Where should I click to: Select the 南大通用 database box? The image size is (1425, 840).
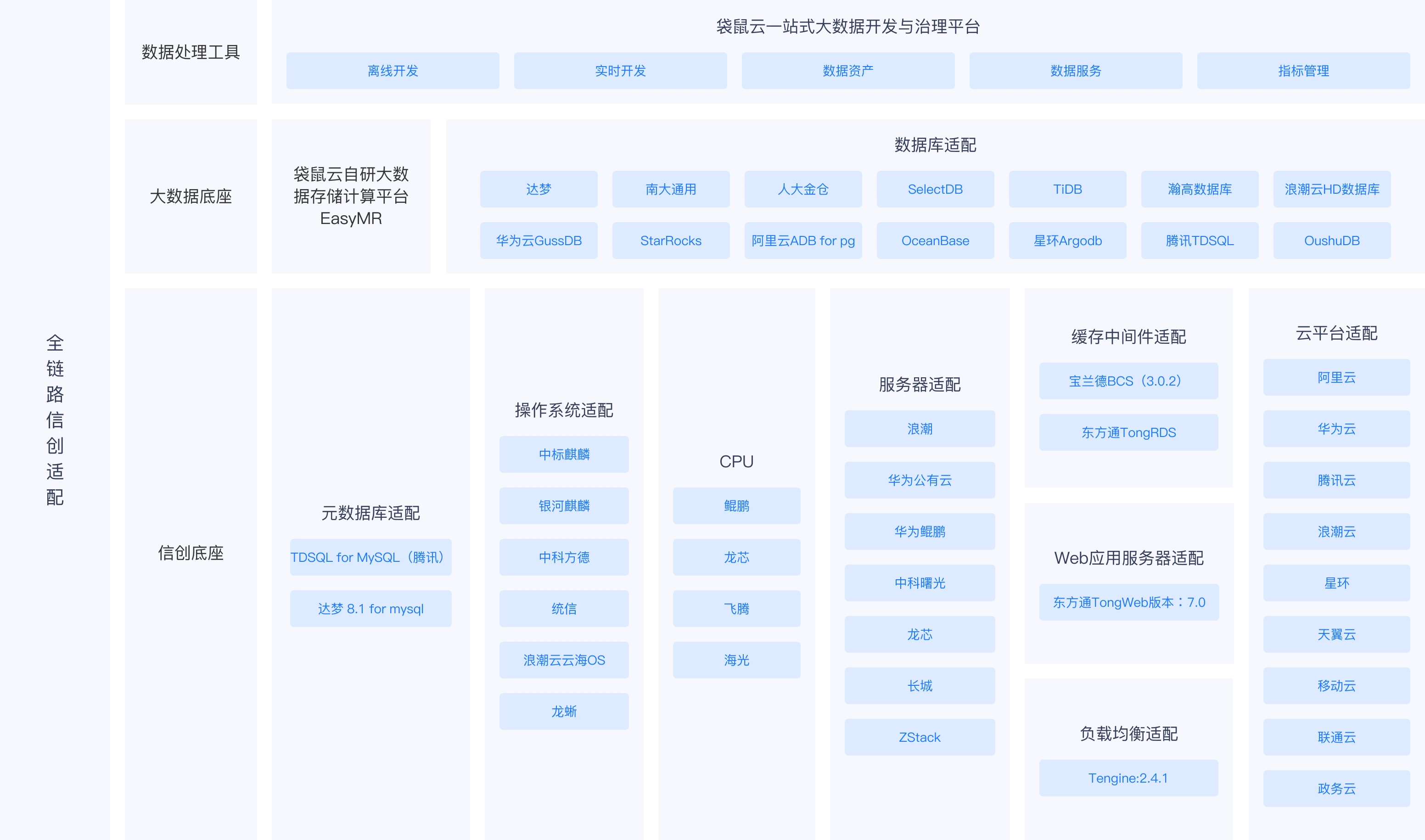click(670, 189)
